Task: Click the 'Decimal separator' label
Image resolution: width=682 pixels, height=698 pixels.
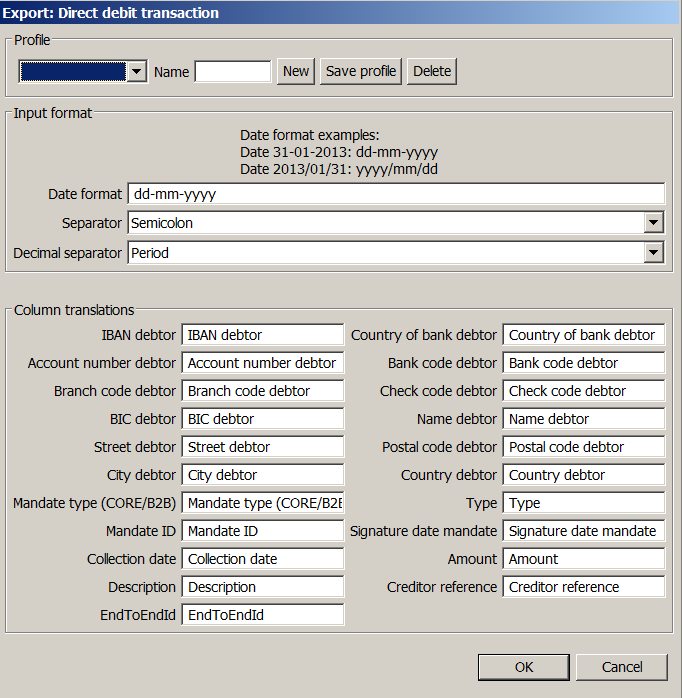Action: point(67,253)
